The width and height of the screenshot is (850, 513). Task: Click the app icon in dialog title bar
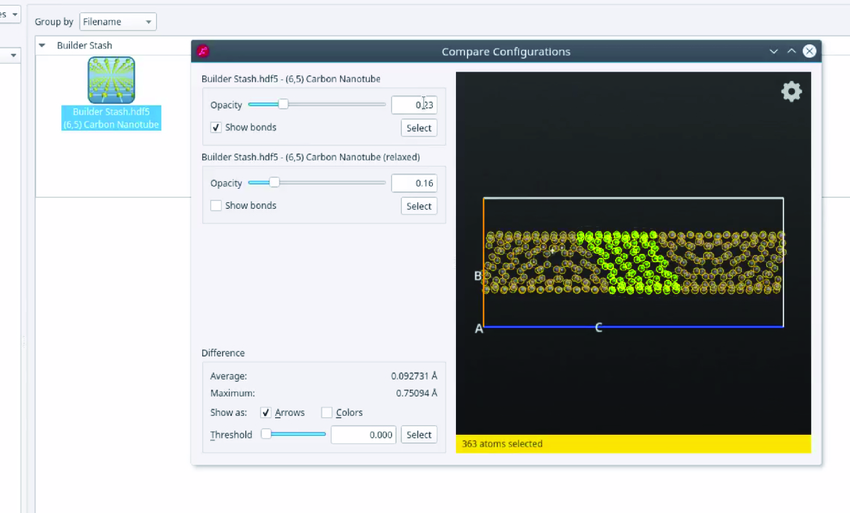[203, 51]
